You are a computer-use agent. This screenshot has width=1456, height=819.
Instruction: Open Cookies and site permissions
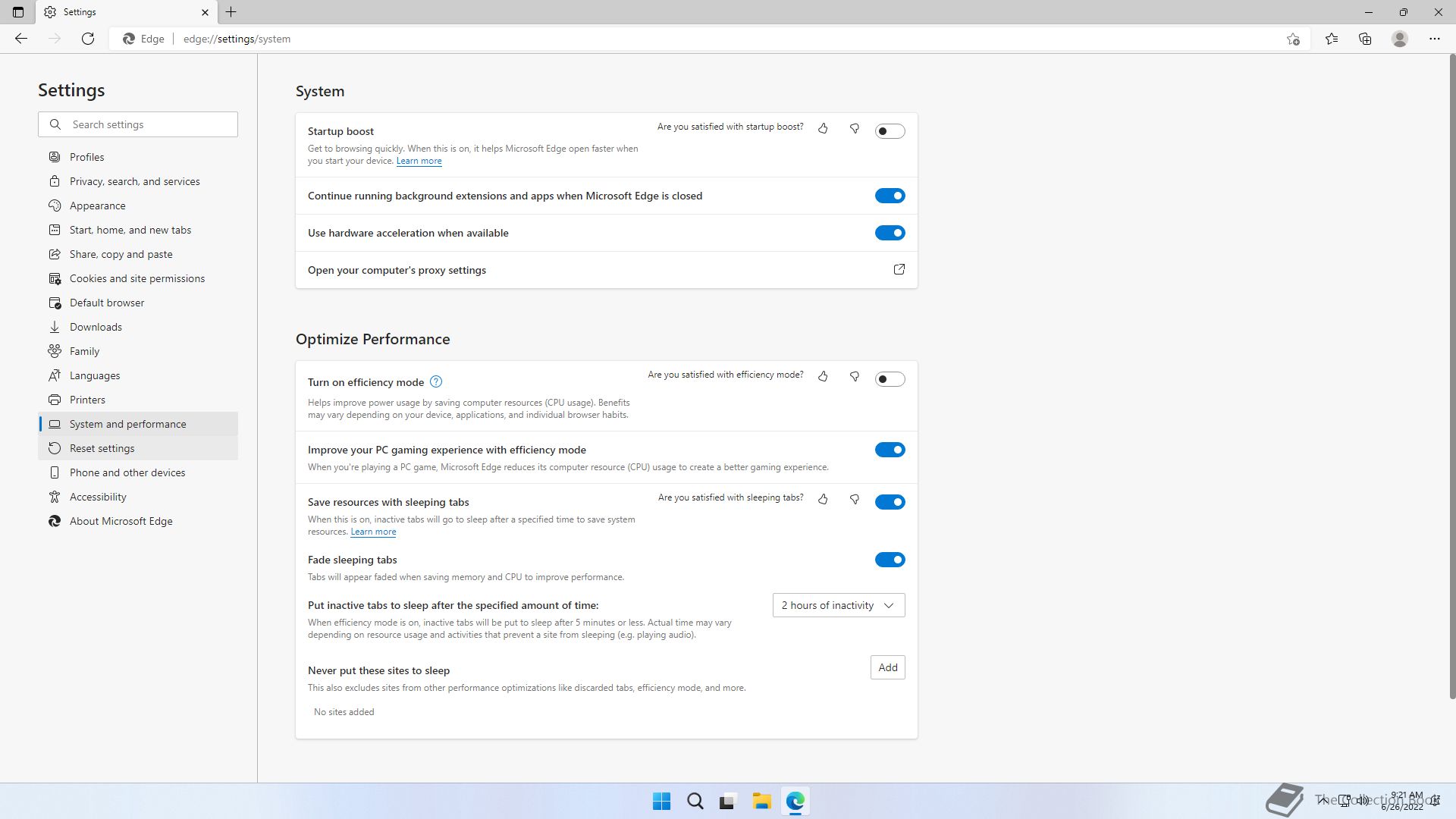click(138, 278)
